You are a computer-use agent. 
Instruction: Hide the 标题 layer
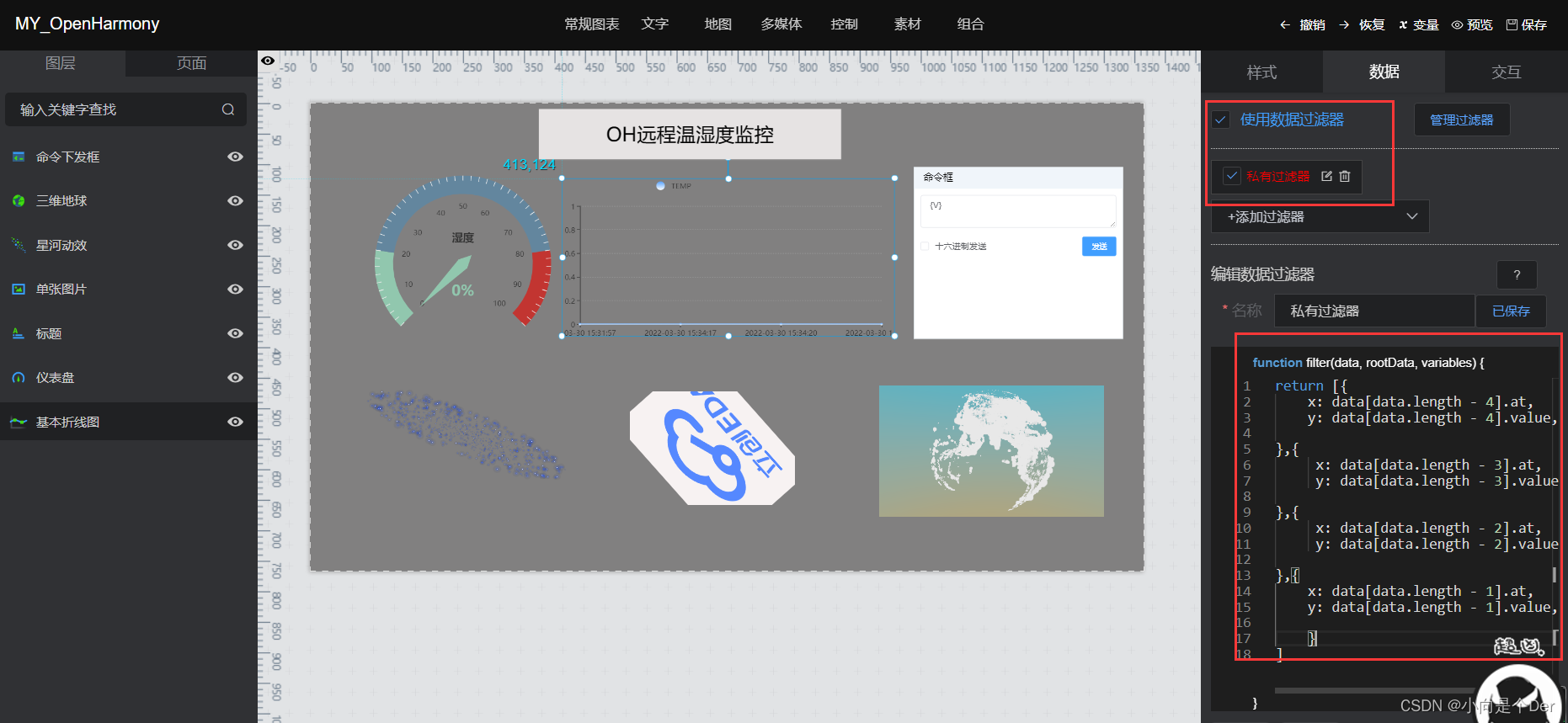[236, 333]
